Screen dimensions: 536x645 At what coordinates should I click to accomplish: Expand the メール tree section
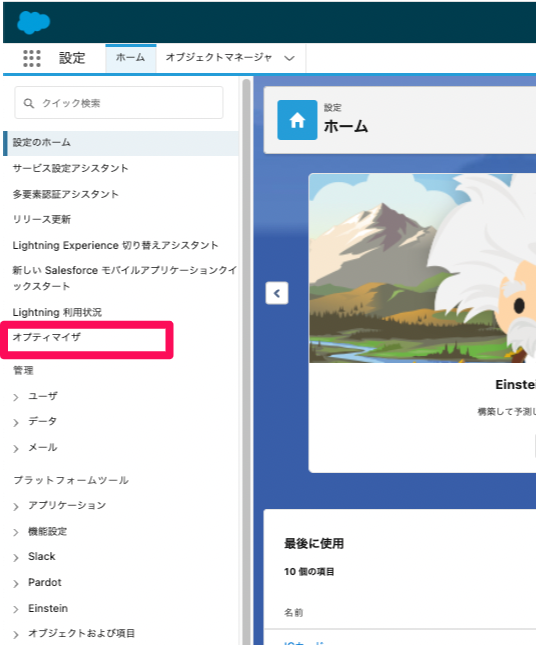(x=16, y=448)
